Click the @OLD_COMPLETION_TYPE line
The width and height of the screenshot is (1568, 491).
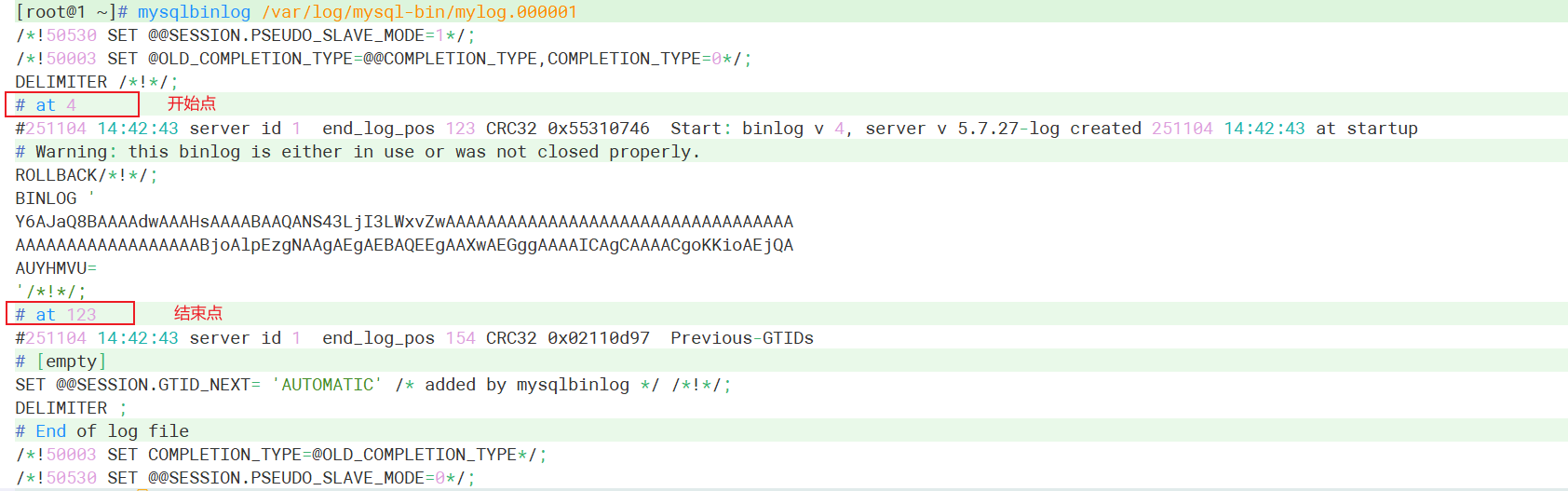[x=383, y=59]
